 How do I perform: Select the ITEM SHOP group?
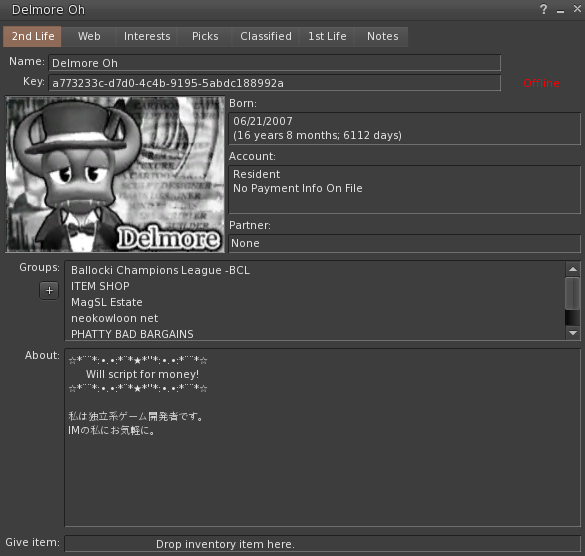[100, 286]
